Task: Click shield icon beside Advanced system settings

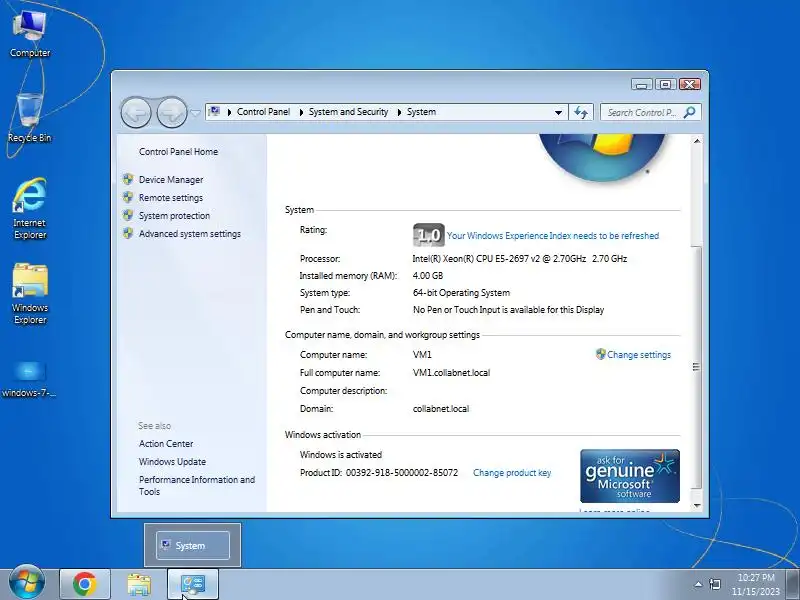Action: (x=128, y=233)
